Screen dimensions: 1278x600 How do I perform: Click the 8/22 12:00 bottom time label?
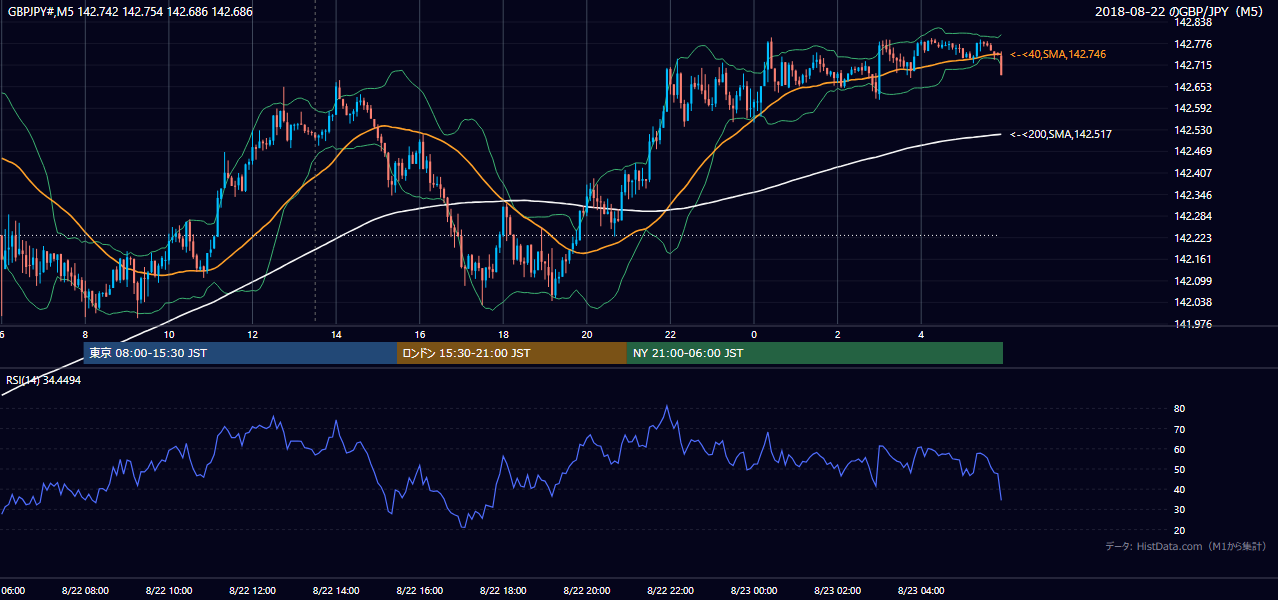pos(252,590)
